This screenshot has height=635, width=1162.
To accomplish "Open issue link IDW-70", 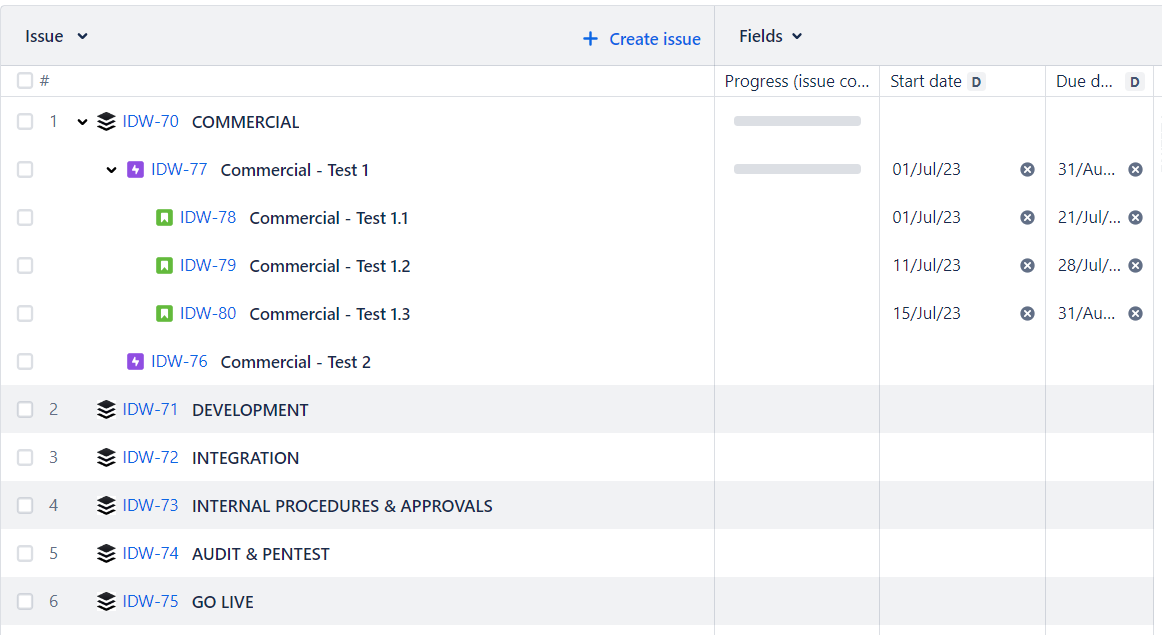I will 150,122.
